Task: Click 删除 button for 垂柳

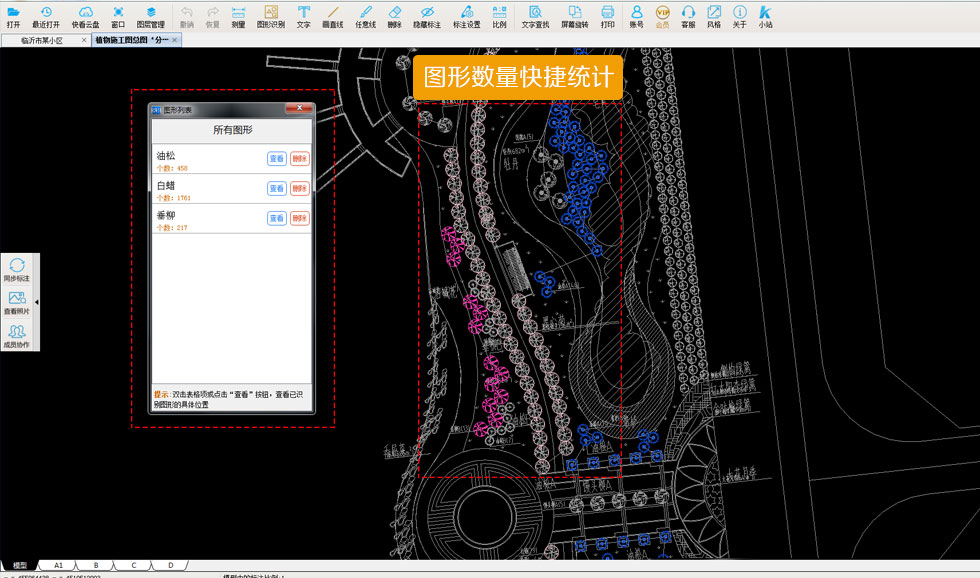Action: 300,218
